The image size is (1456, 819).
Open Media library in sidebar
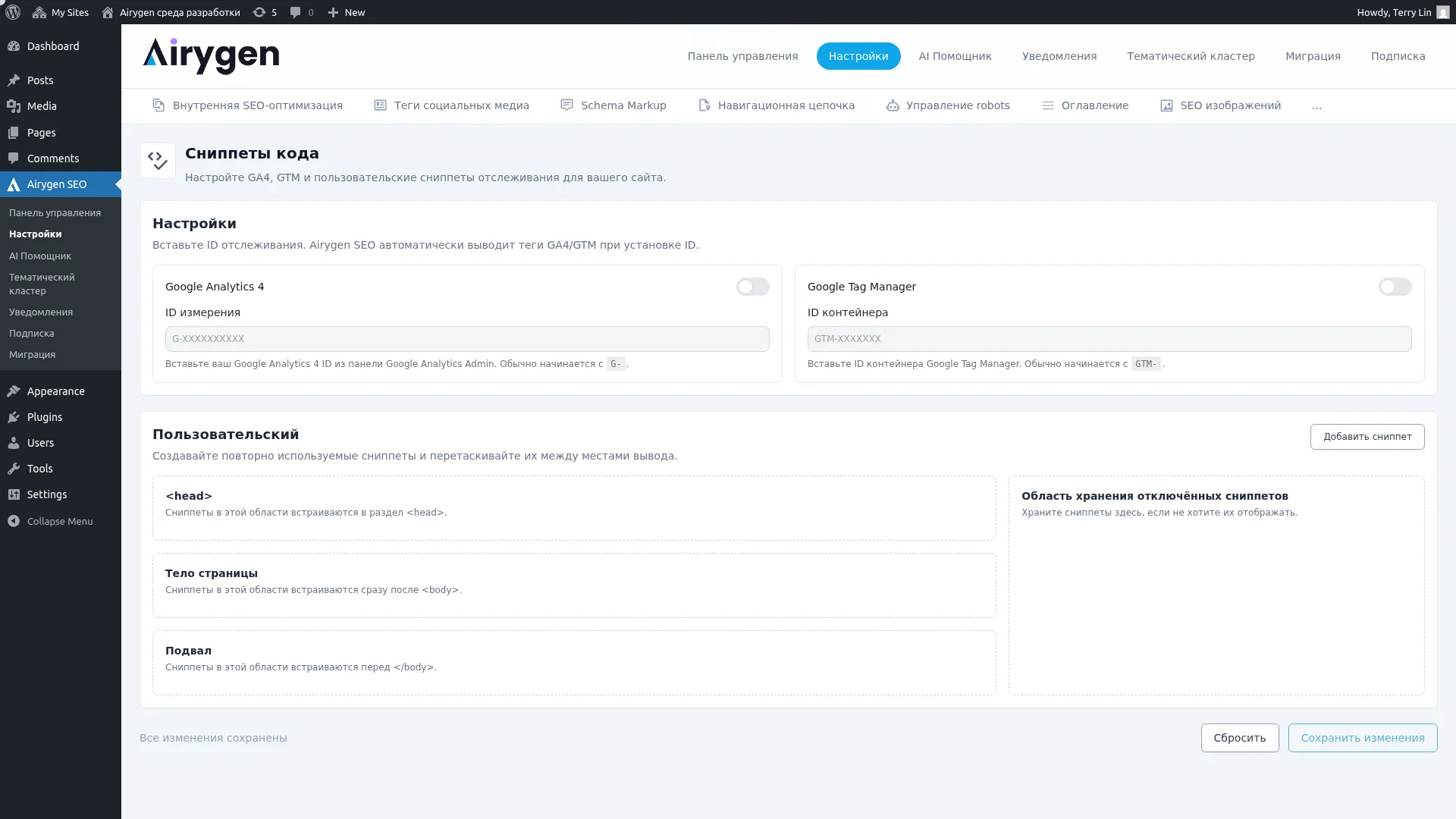pos(61,106)
